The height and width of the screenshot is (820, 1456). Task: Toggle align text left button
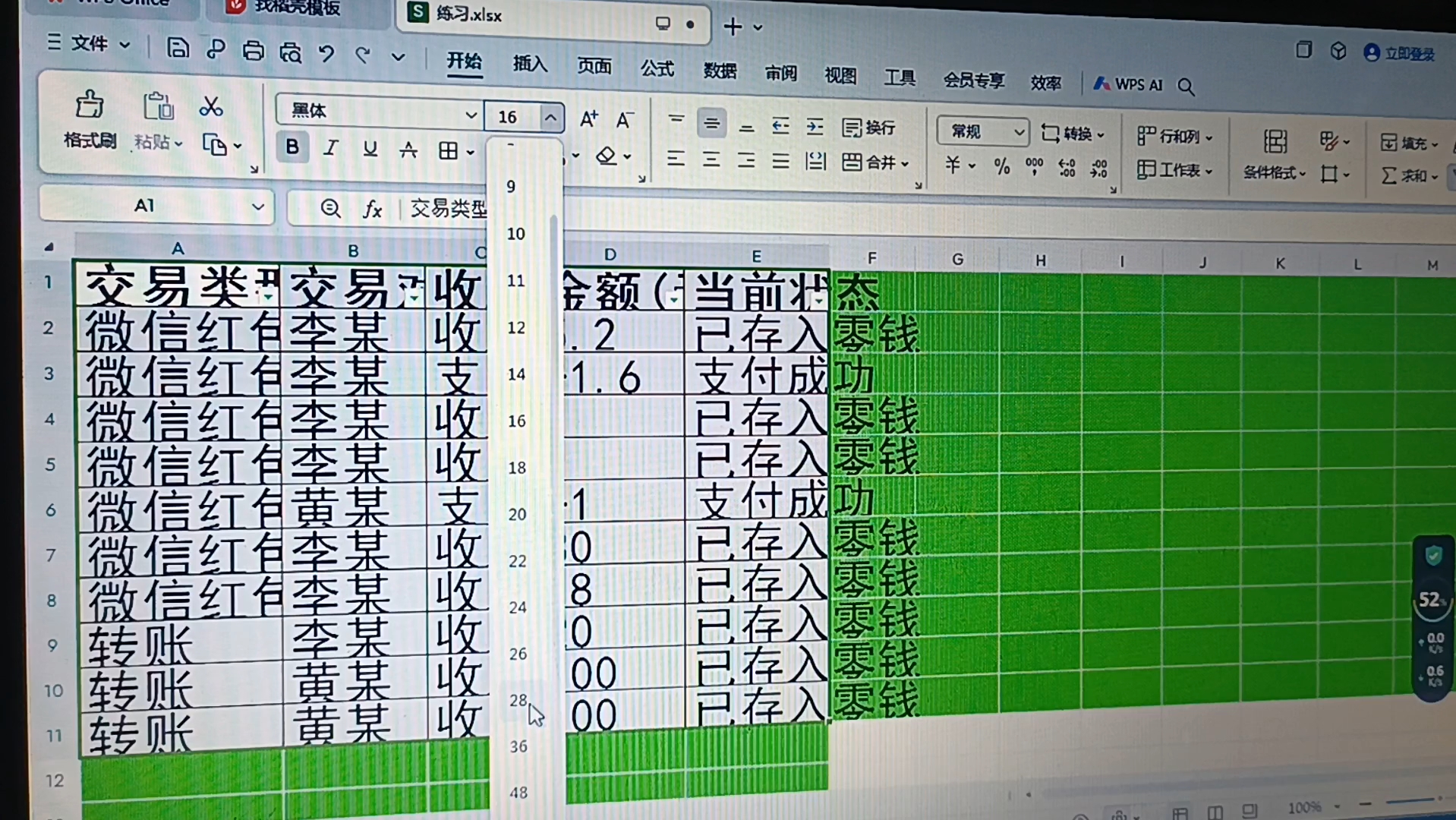(x=676, y=159)
